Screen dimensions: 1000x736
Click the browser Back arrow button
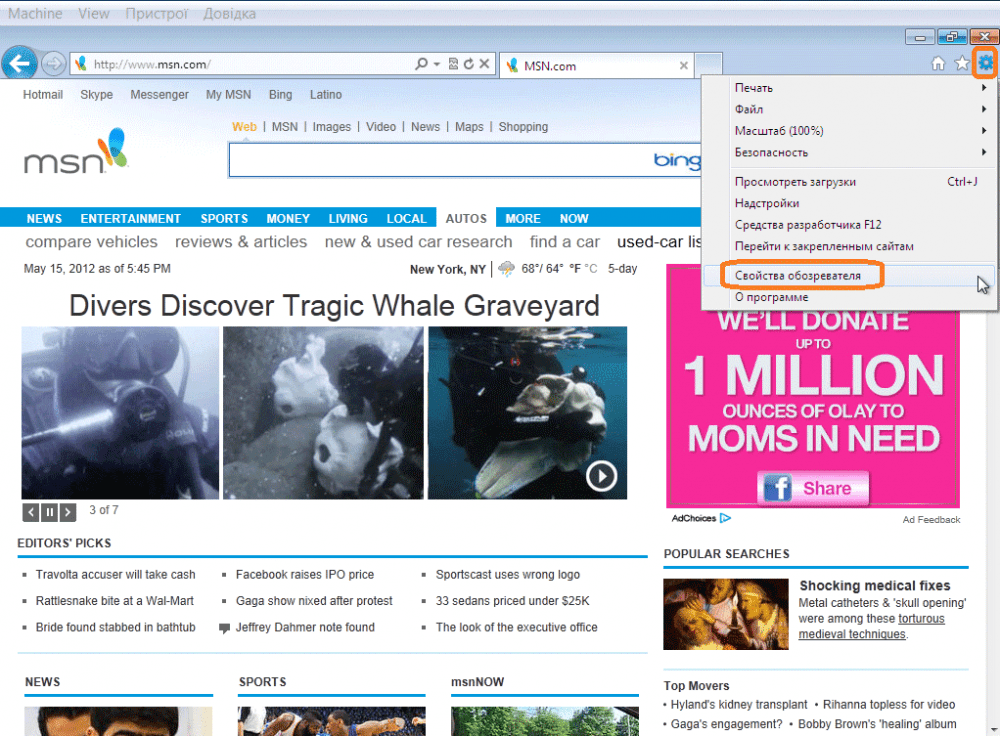click(x=19, y=64)
